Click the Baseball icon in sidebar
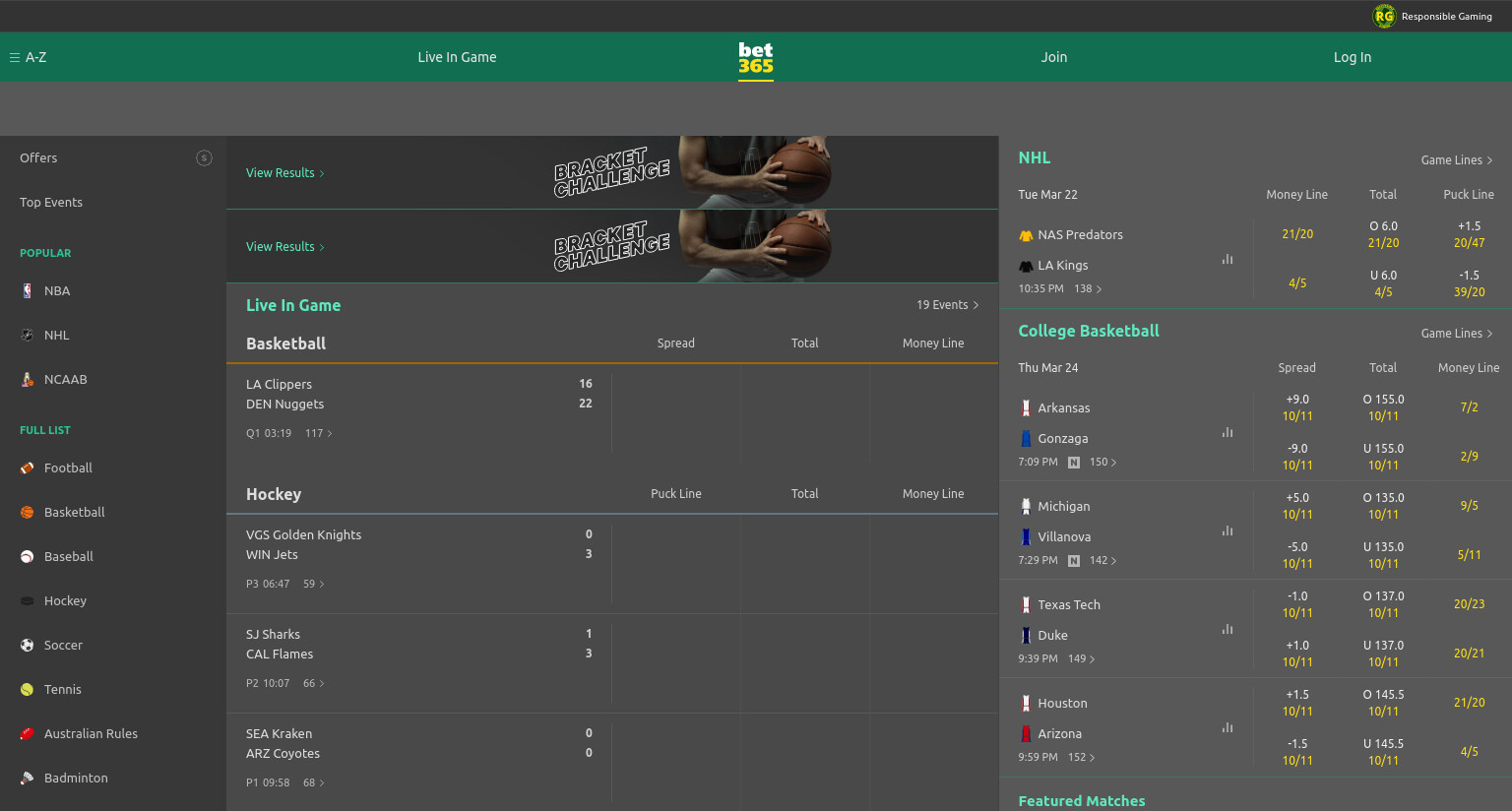The image size is (1512, 811). click(28, 556)
